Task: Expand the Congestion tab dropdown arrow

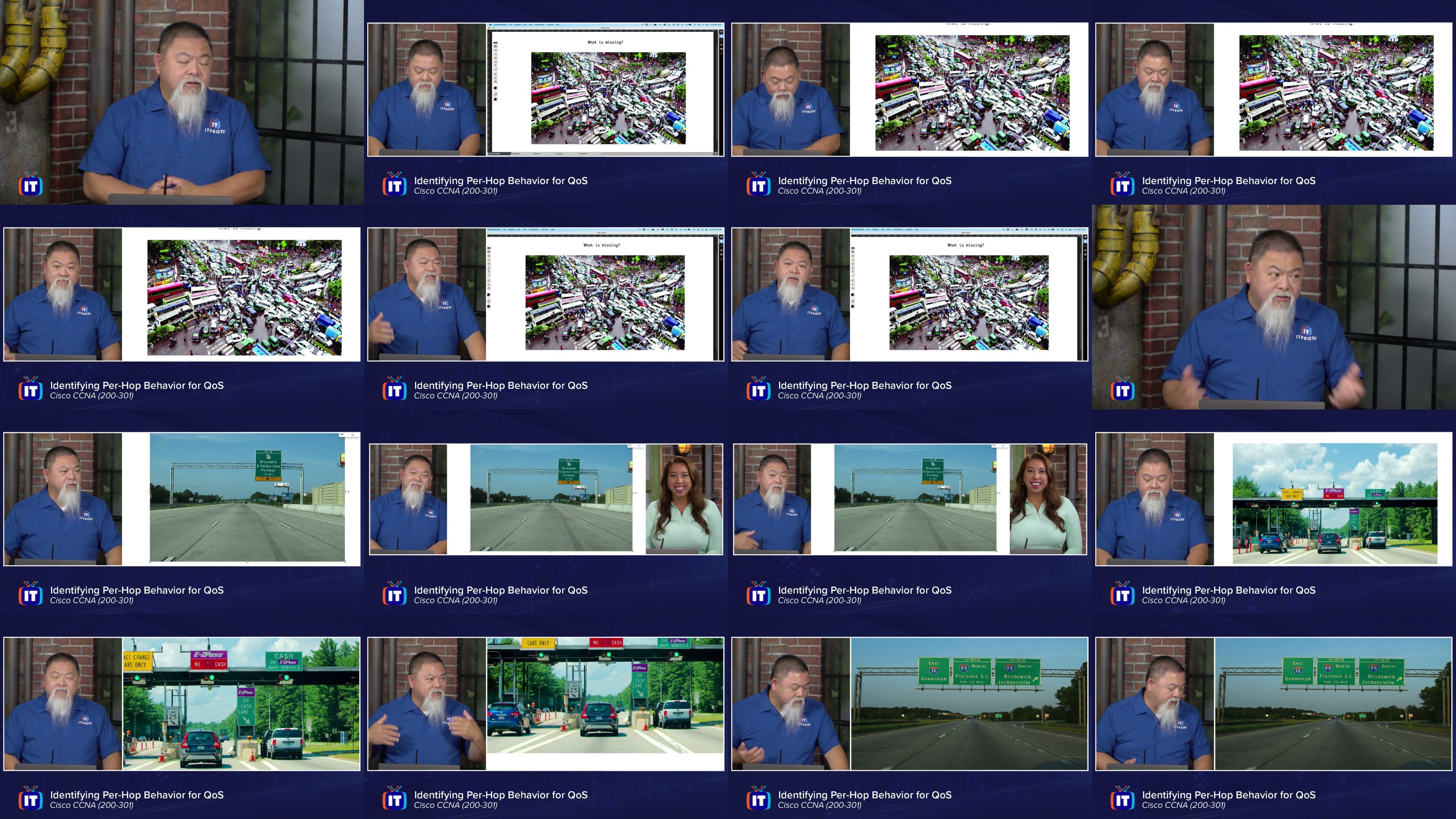Action: [600, 154]
